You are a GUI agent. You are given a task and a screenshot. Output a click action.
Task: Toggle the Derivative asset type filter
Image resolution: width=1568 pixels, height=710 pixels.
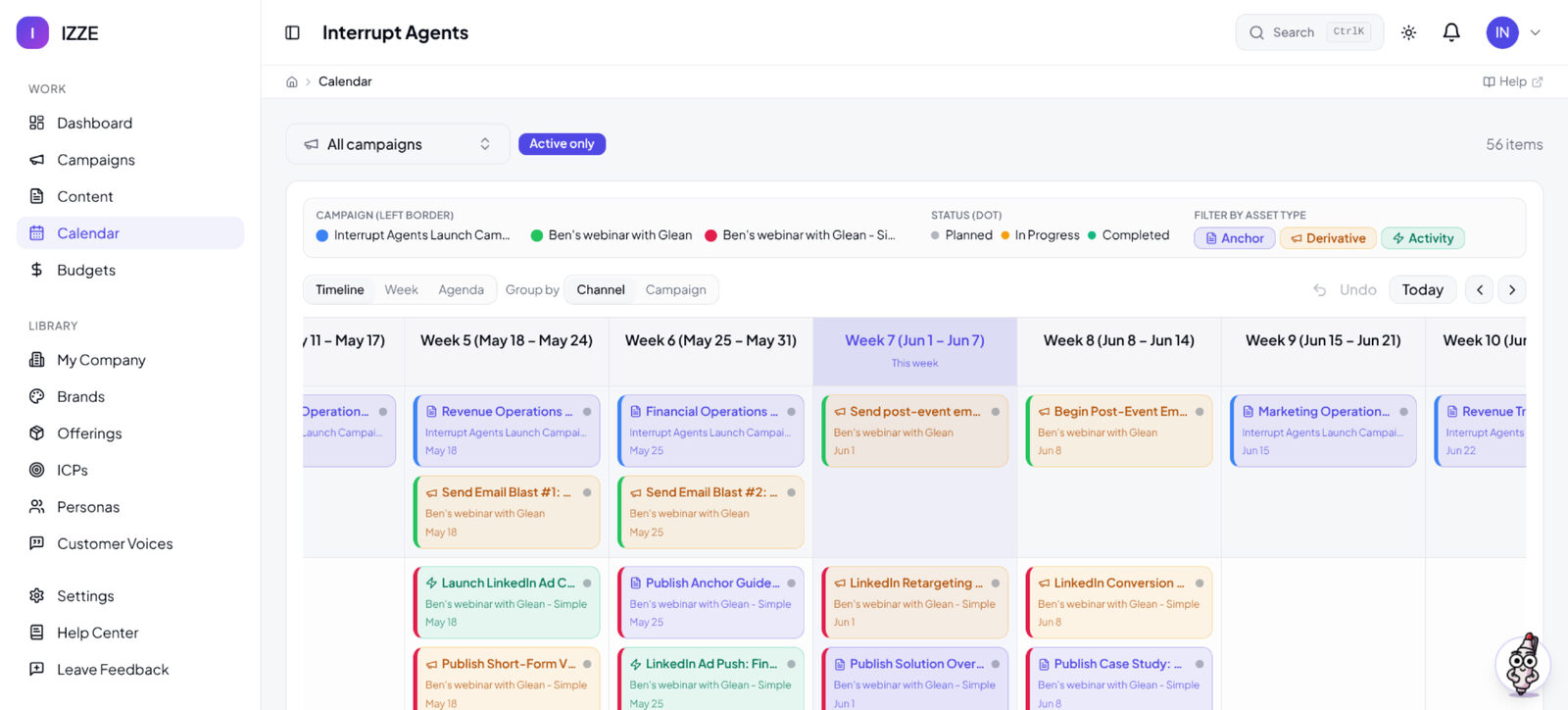1328,238
